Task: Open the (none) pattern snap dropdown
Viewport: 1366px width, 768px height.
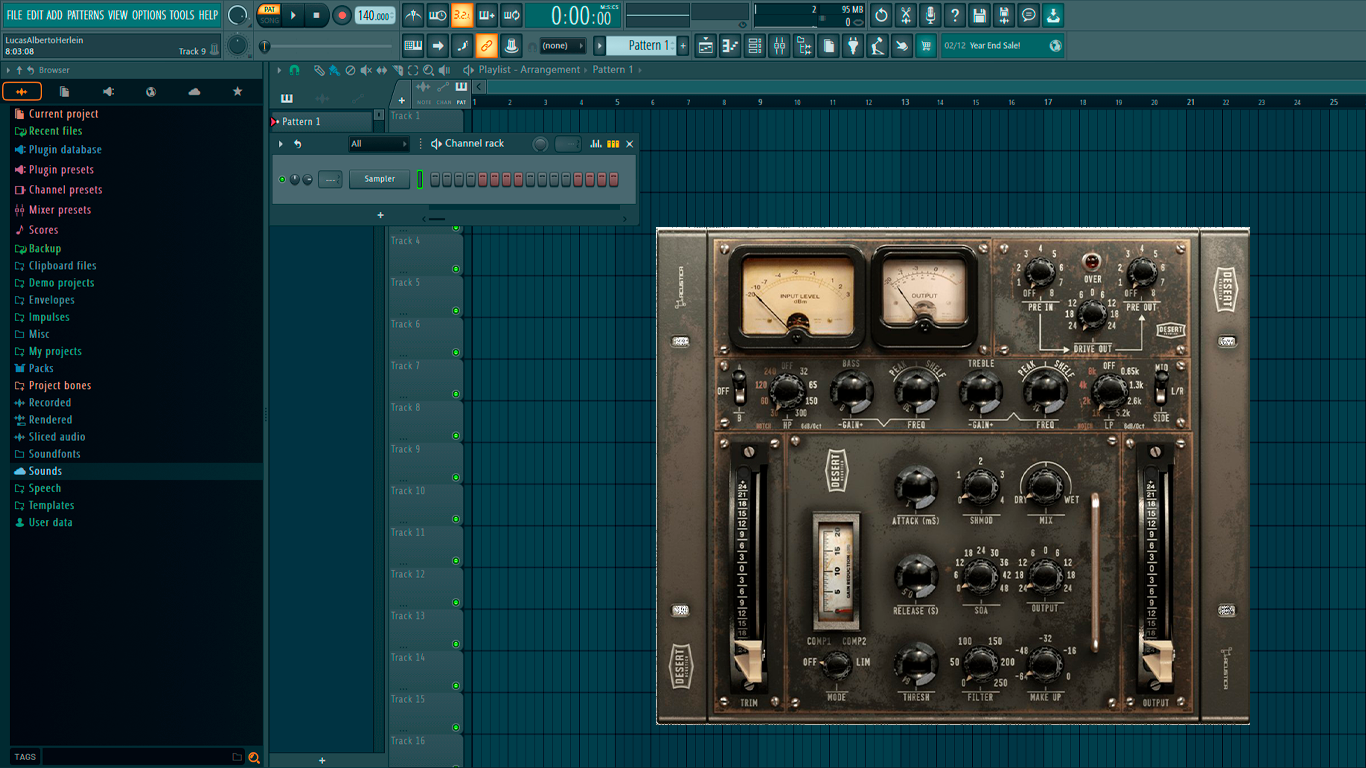Action: (x=563, y=45)
